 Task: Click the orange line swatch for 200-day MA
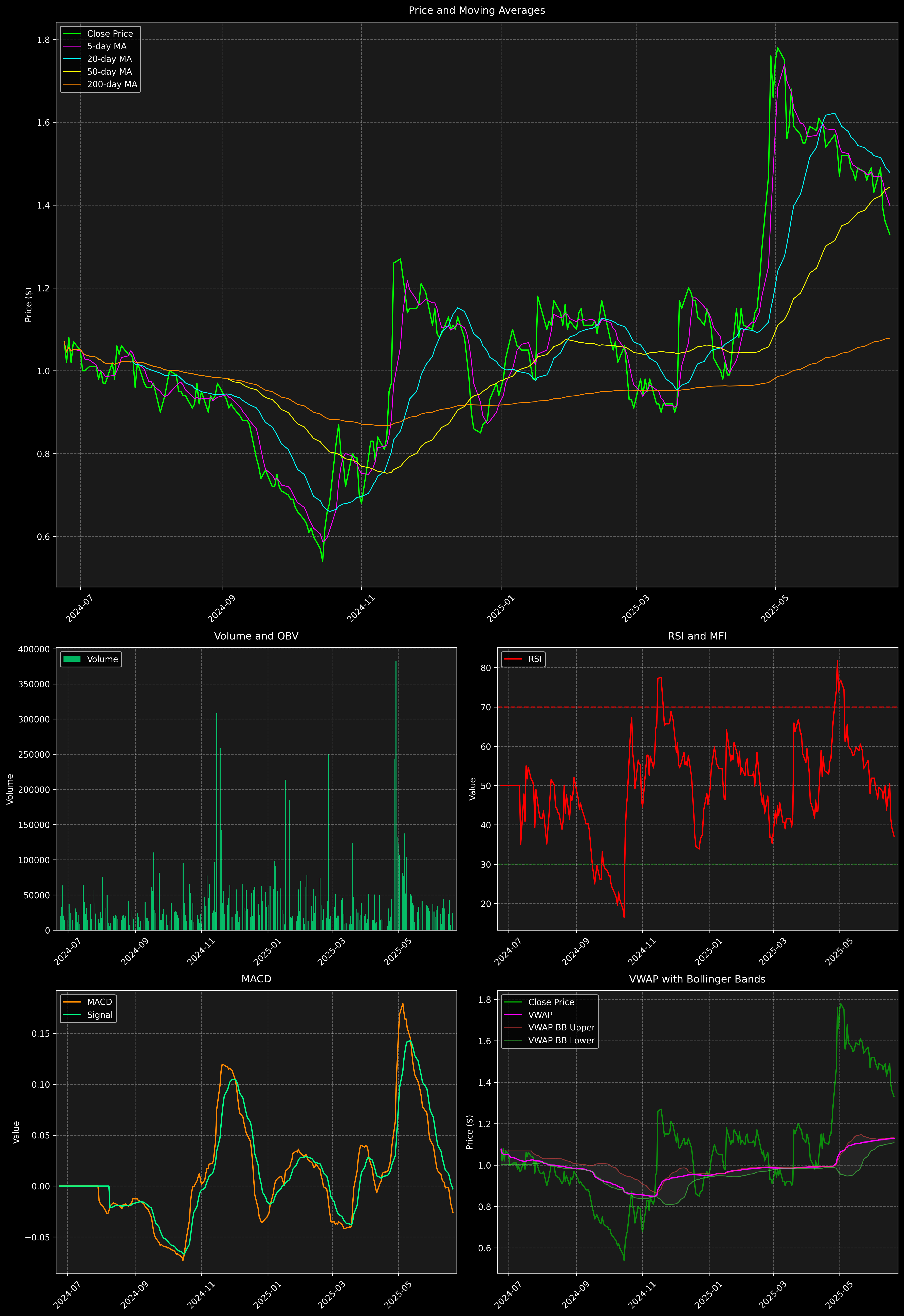pos(72,84)
